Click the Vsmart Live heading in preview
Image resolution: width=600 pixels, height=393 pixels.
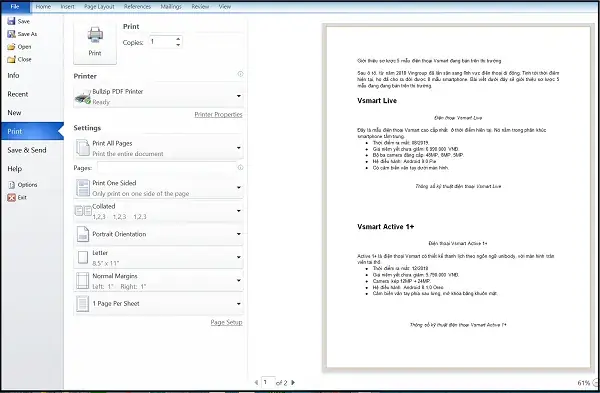377,101
